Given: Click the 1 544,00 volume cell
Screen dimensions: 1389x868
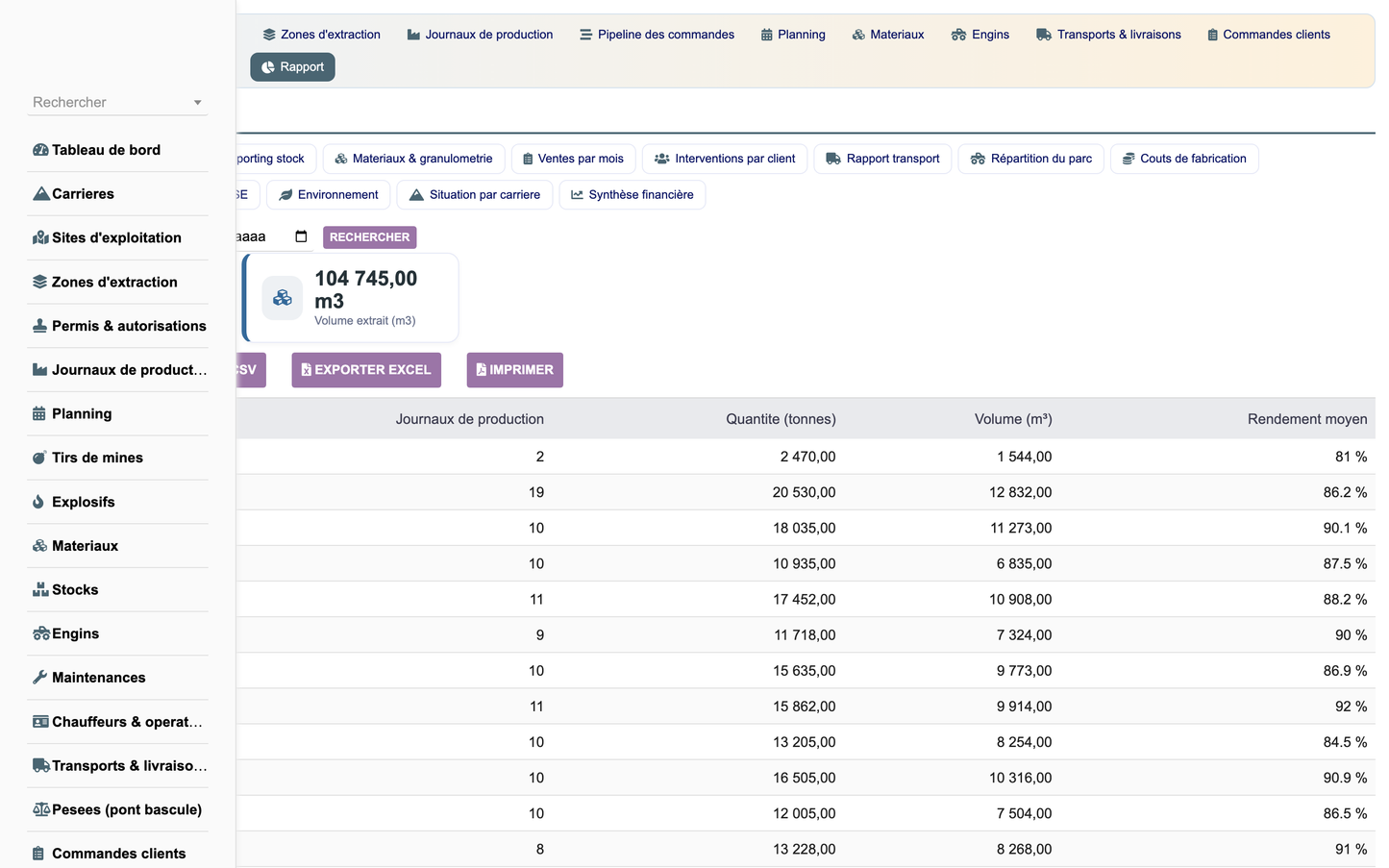Looking at the screenshot, I should [1025, 457].
